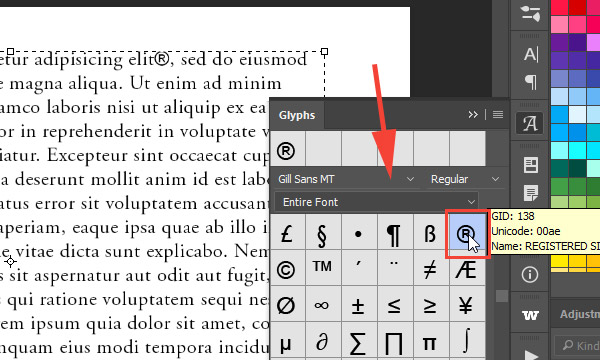Viewport: 600px width, 360px height.
Task: Insert the yen glyph
Action: pos(466,304)
